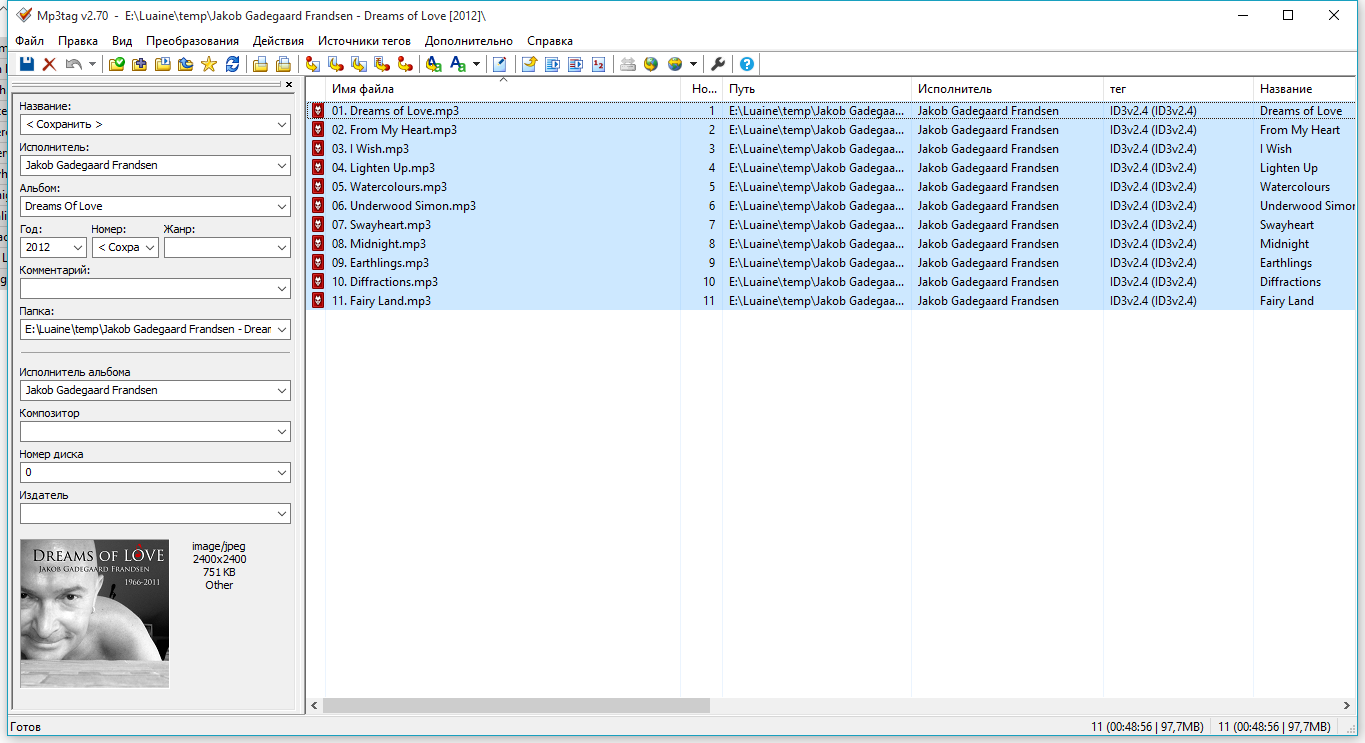
Task: Click the red X remove tag icon
Action: click(49, 64)
